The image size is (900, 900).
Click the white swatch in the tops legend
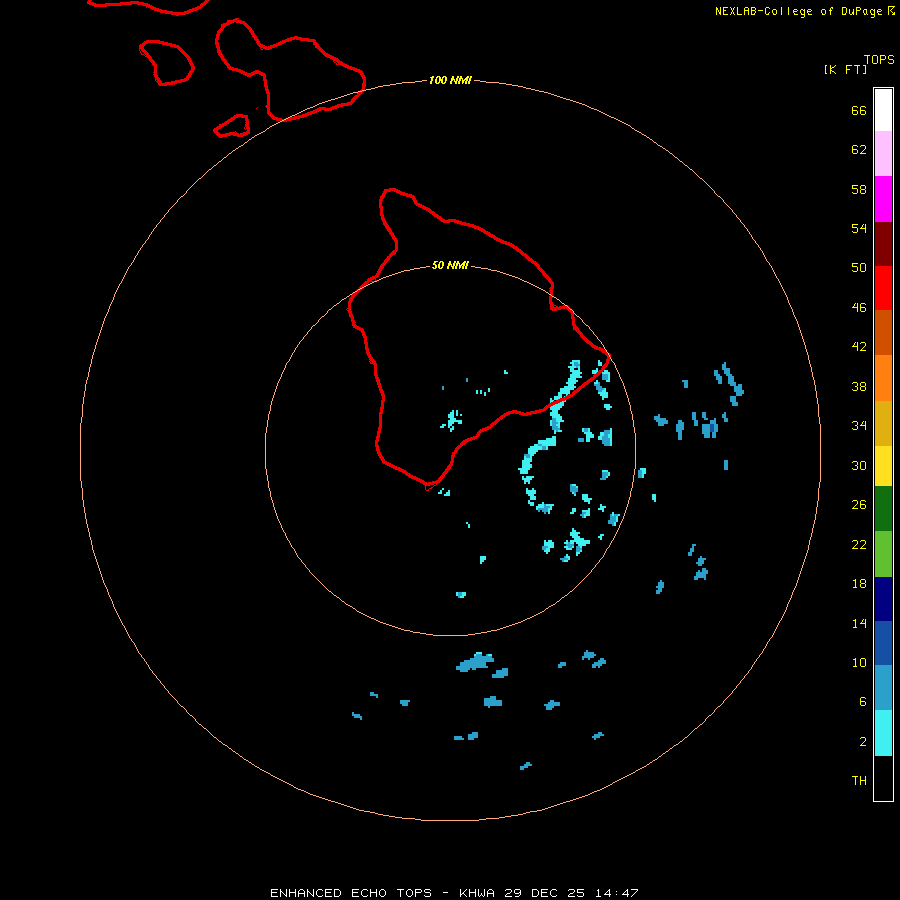click(x=883, y=110)
